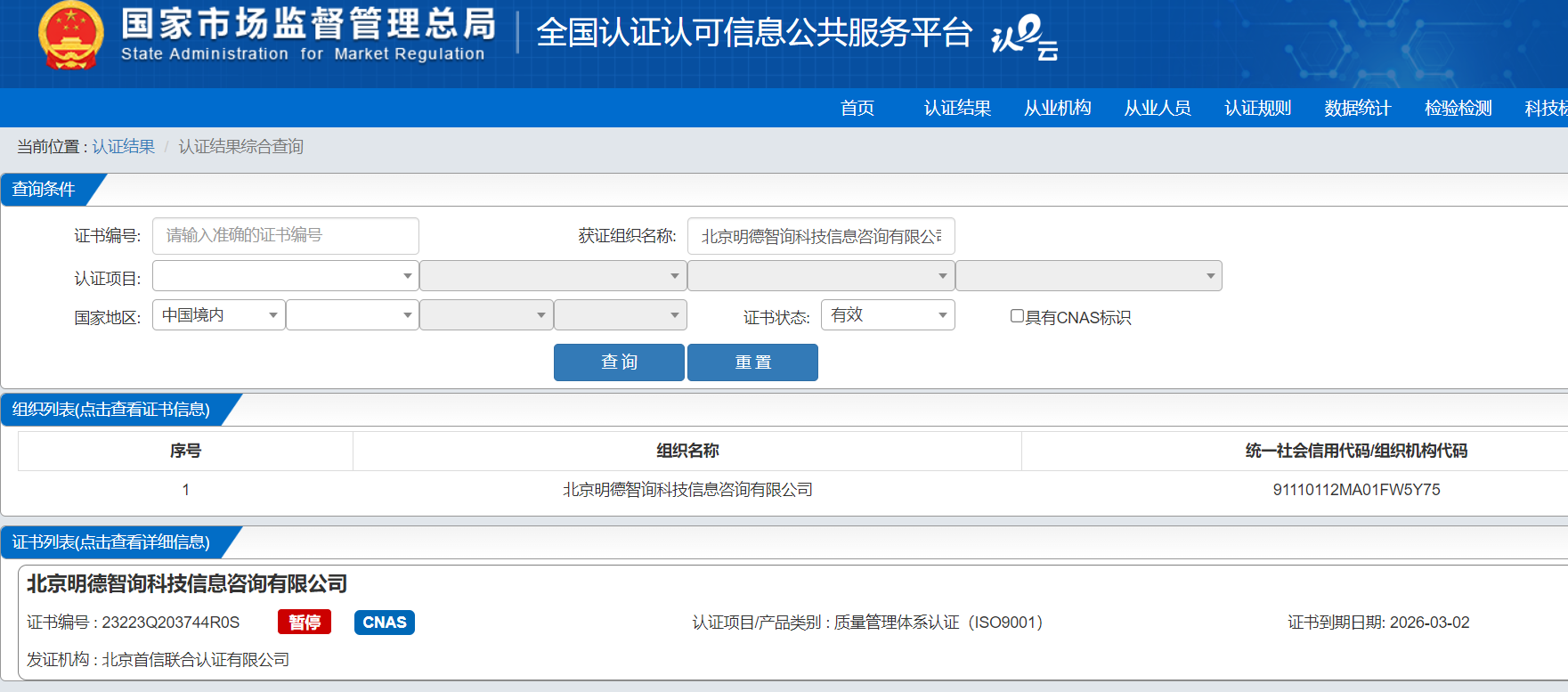1568x692 pixels.
Task: Click the 查询 search button
Action: click(x=619, y=362)
